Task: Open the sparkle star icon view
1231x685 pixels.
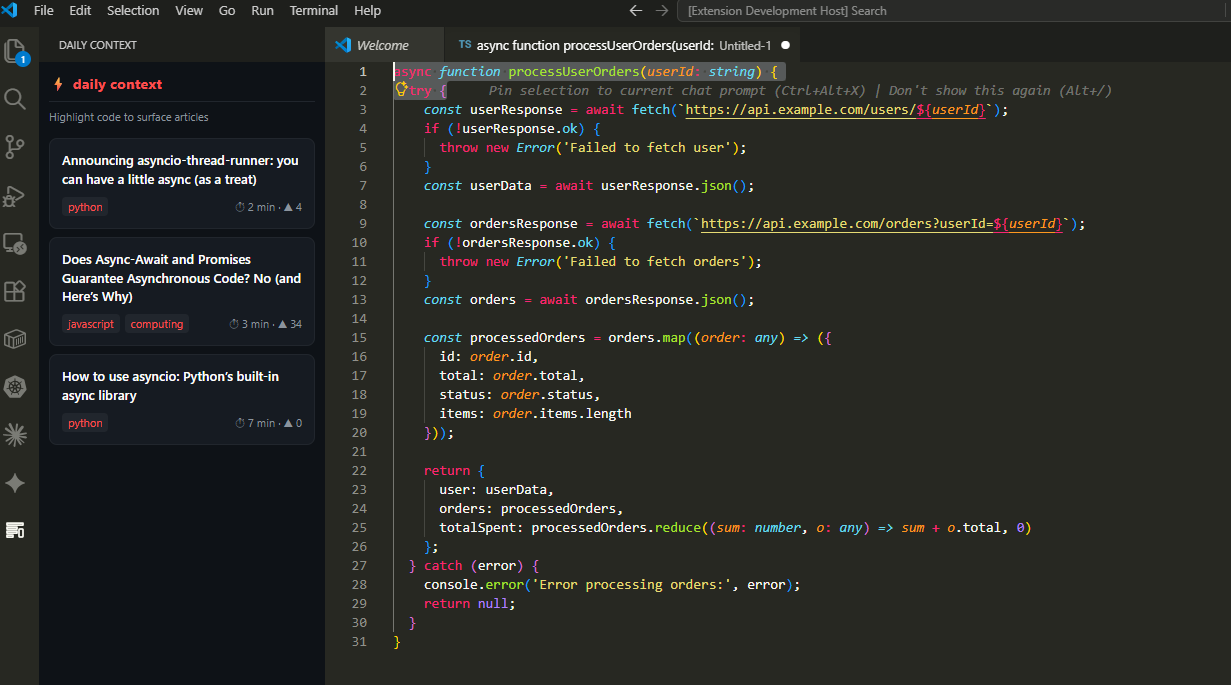Action: tap(15, 483)
